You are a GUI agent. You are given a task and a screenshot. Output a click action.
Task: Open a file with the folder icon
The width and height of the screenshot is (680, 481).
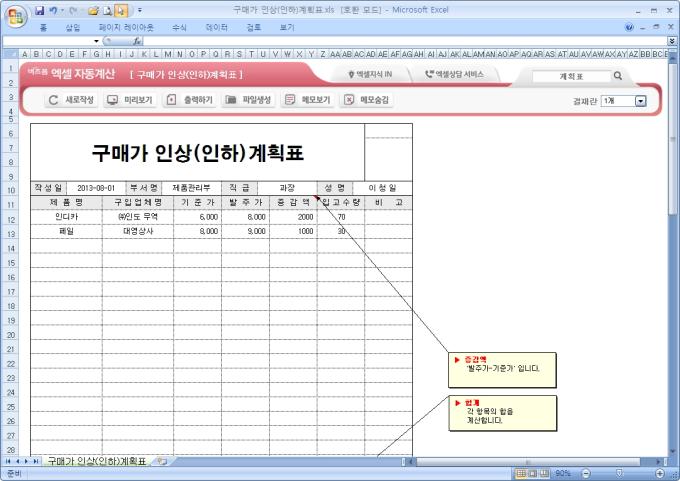coord(93,11)
